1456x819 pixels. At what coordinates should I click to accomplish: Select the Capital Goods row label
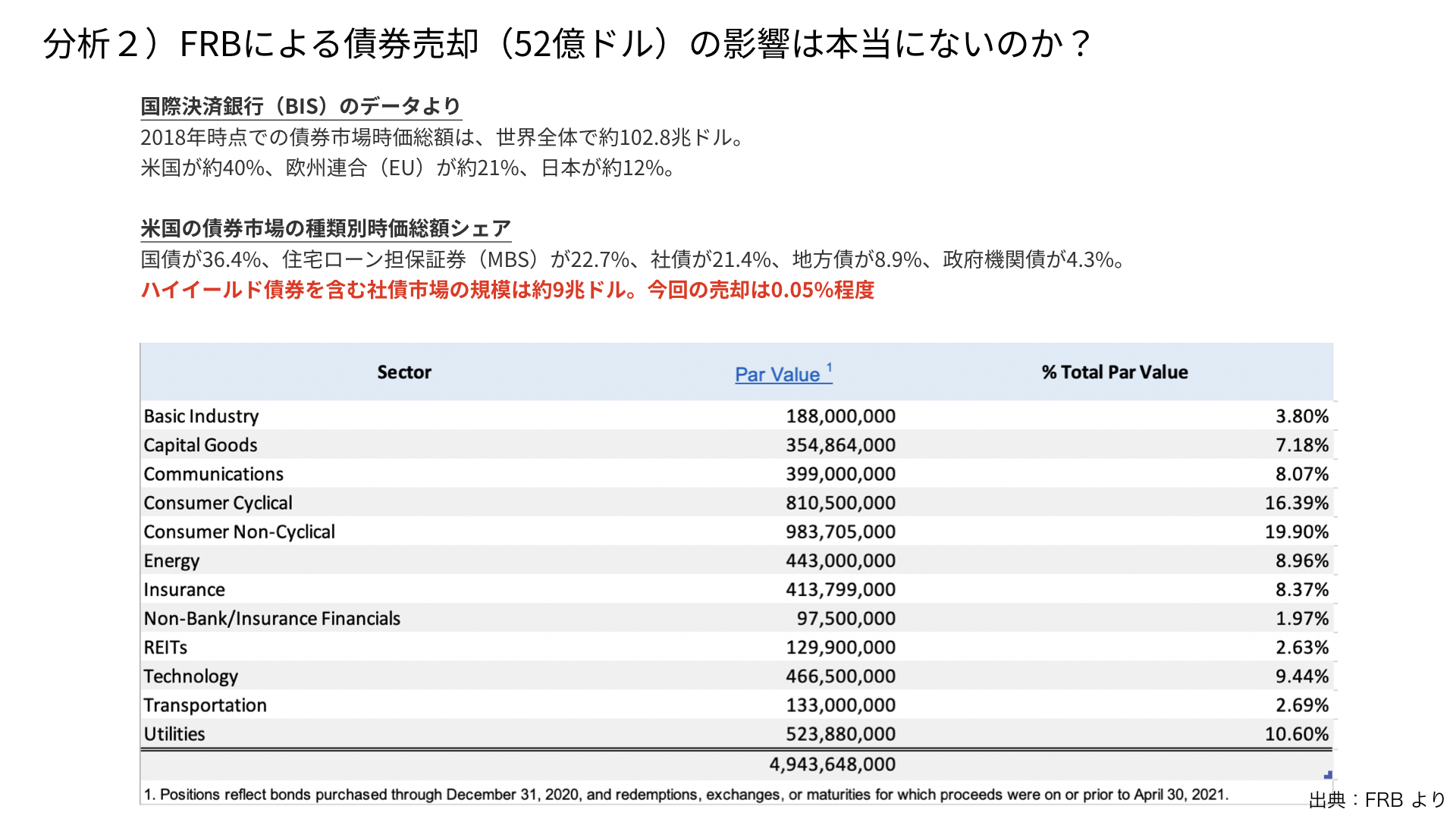click(x=200, y=445)
